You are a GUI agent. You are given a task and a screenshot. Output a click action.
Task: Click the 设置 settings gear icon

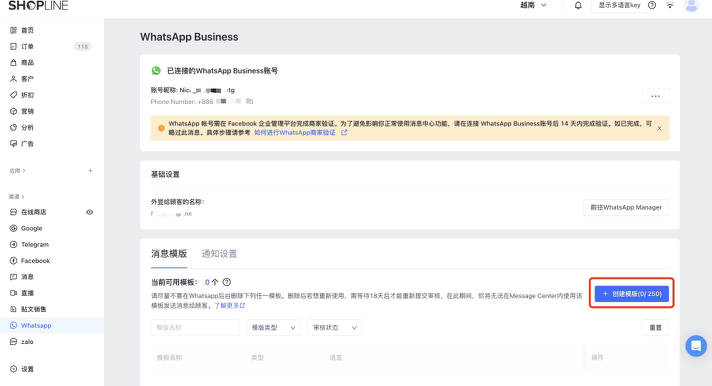tap(13, 369)
